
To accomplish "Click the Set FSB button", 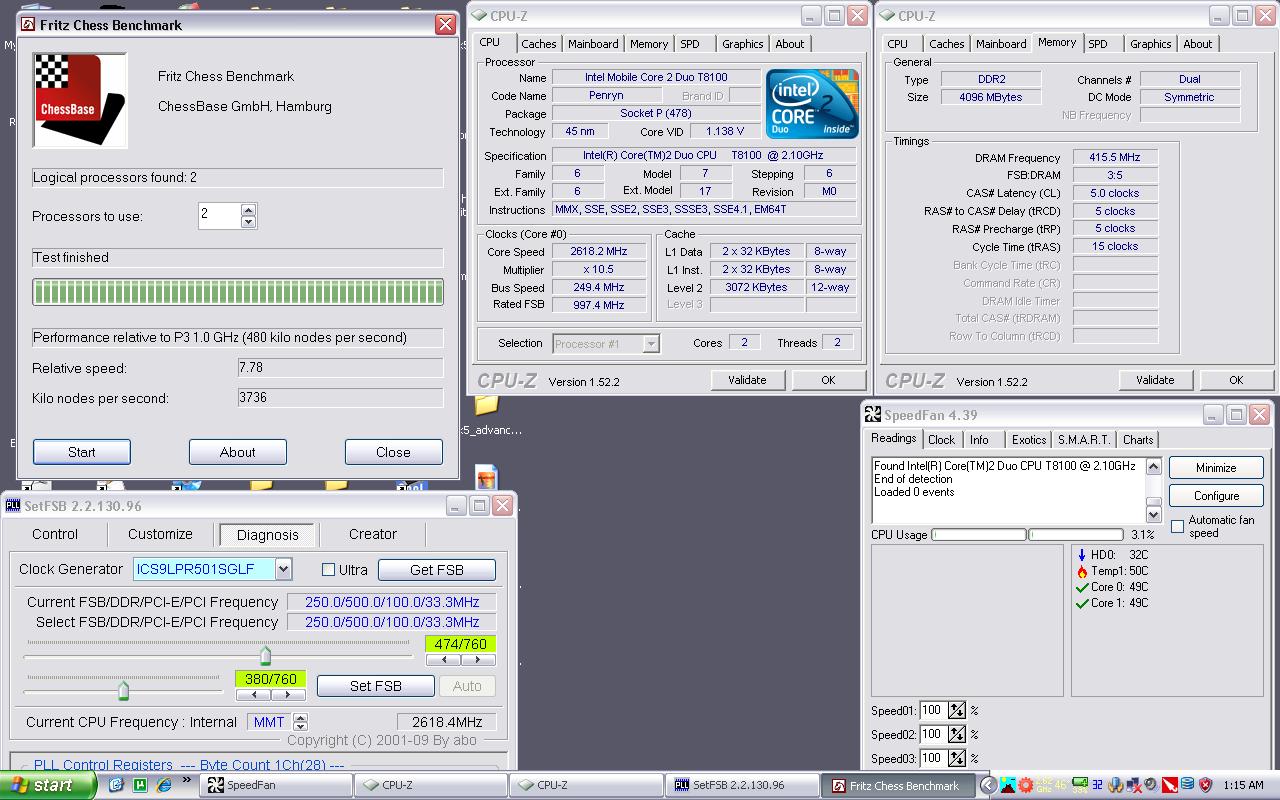I will pyautogui.click(x=376, y=686).
